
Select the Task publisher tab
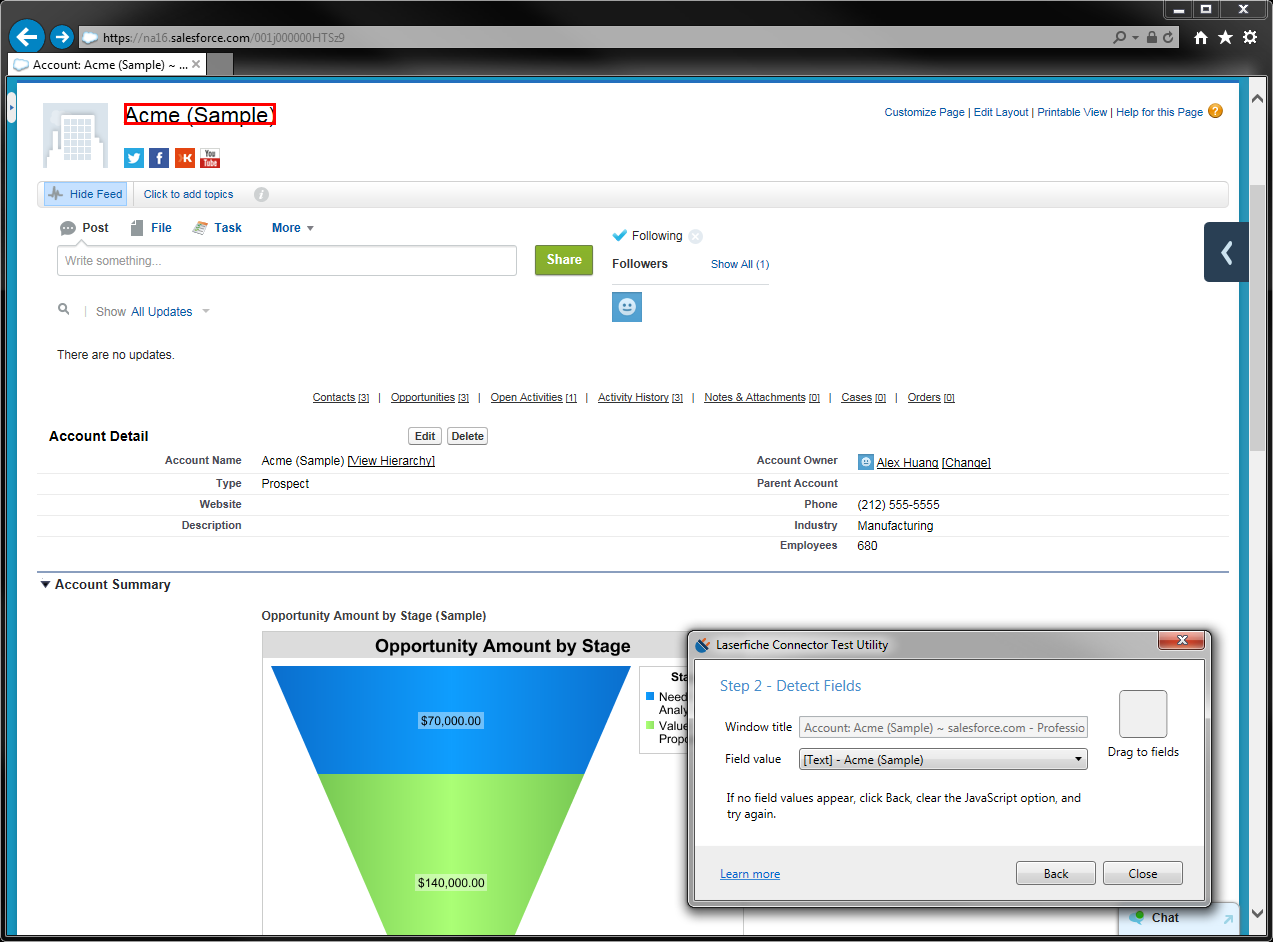pos(217,228)
